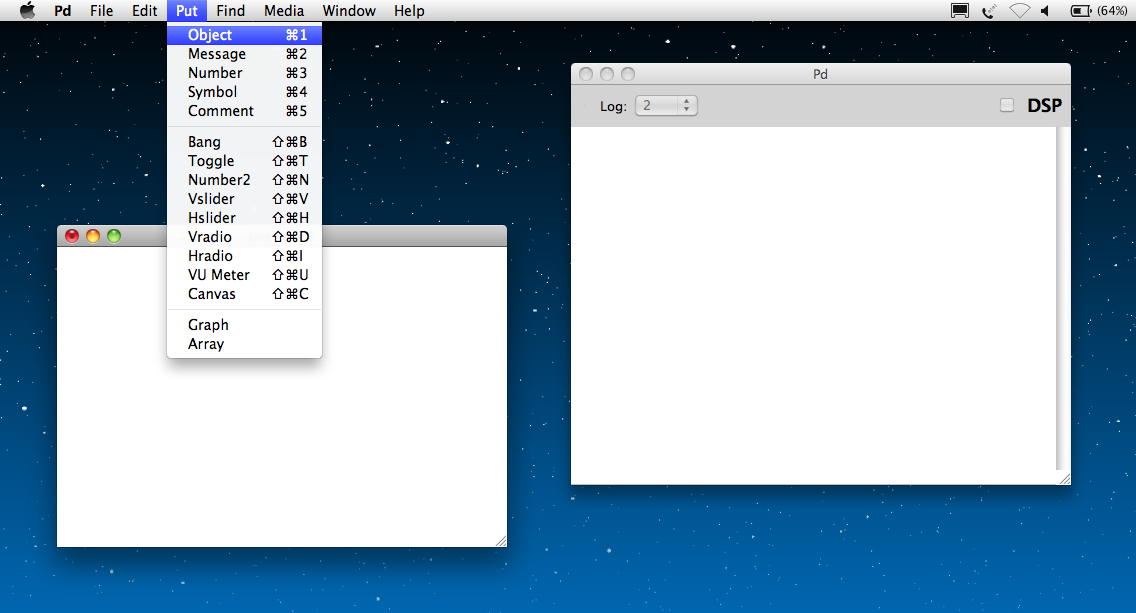This screenshot has height=613, width=1136.
Task: Close the Put menu via its title
Action: 187,11
